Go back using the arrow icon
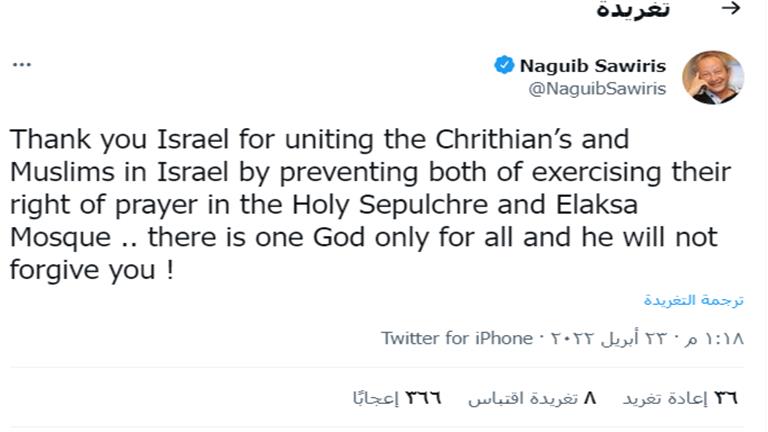 click(x=732, y=8)
